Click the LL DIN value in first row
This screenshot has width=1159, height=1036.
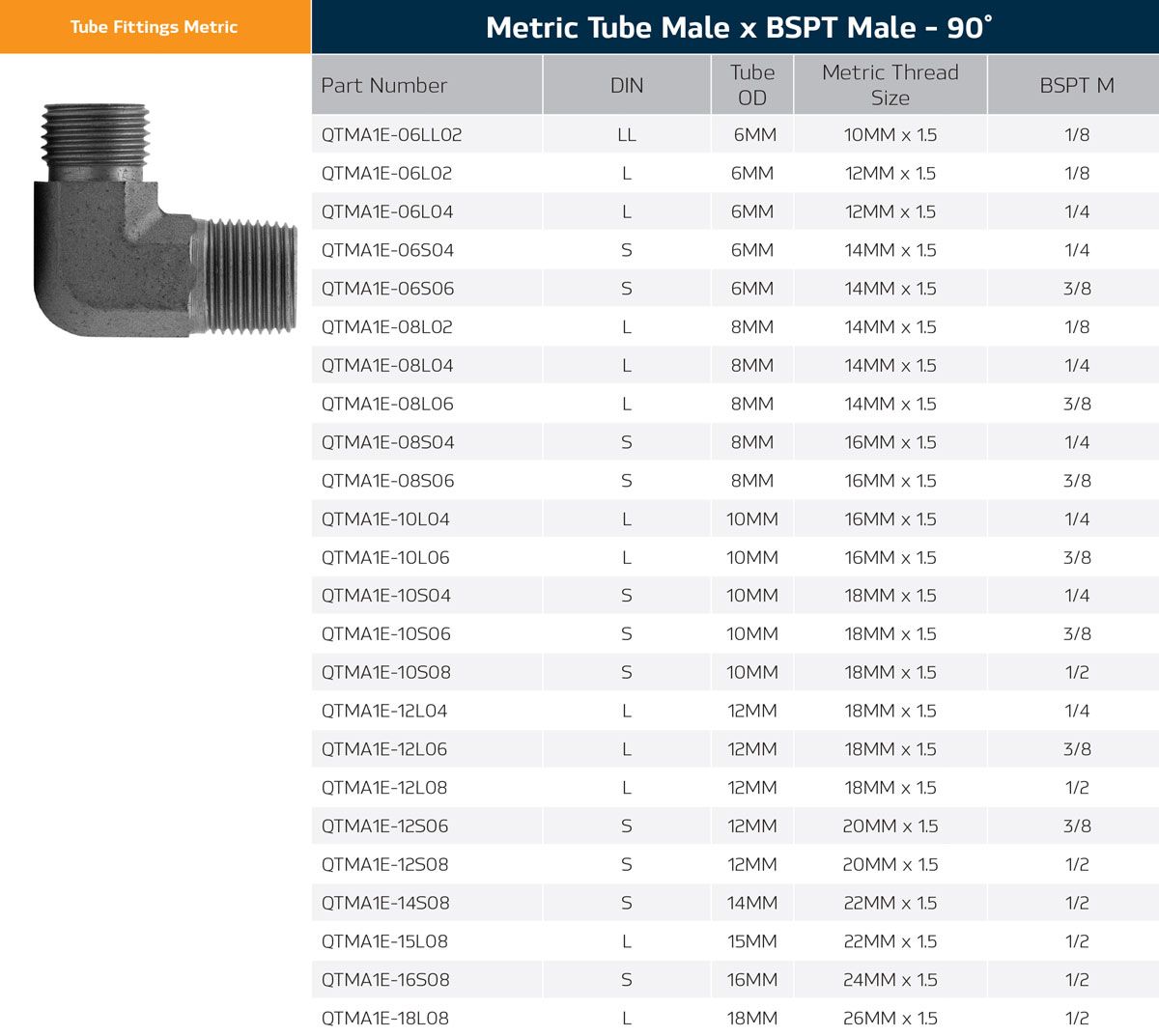pos(627,135)
